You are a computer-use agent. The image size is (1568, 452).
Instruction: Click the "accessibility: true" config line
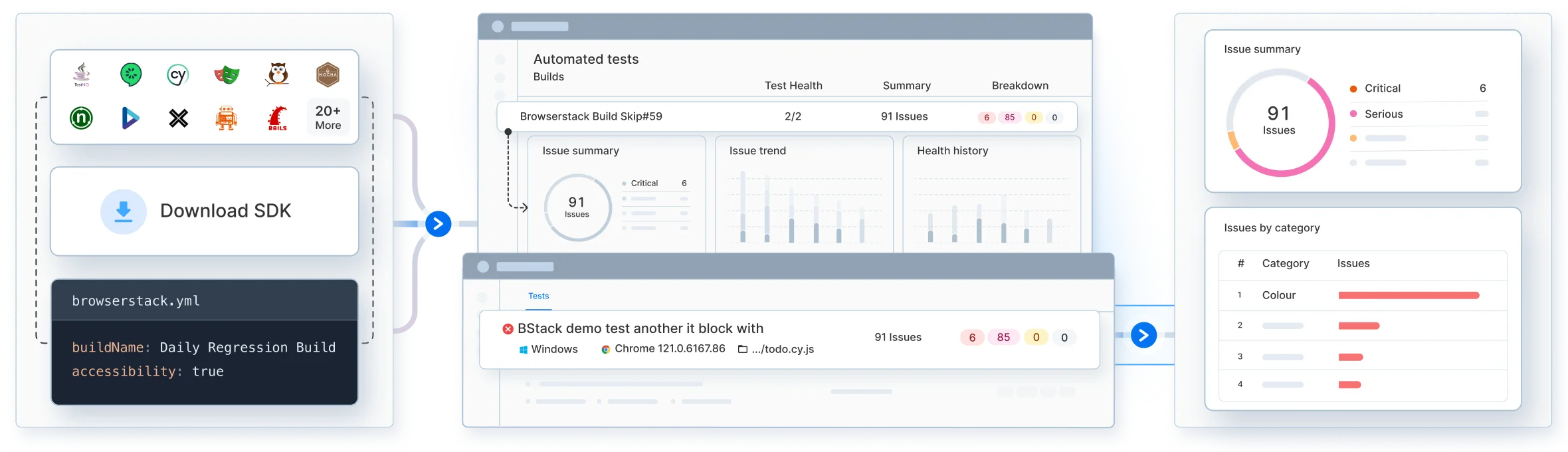[147, 372]
